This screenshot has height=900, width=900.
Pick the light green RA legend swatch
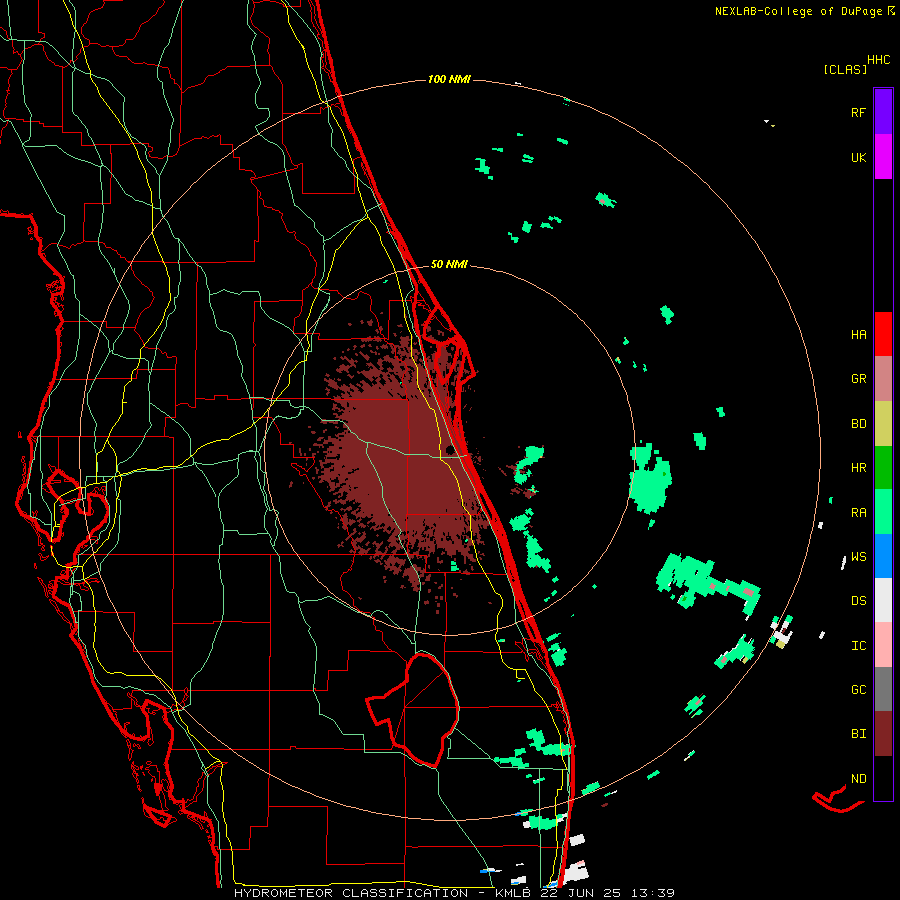point(883,512)
